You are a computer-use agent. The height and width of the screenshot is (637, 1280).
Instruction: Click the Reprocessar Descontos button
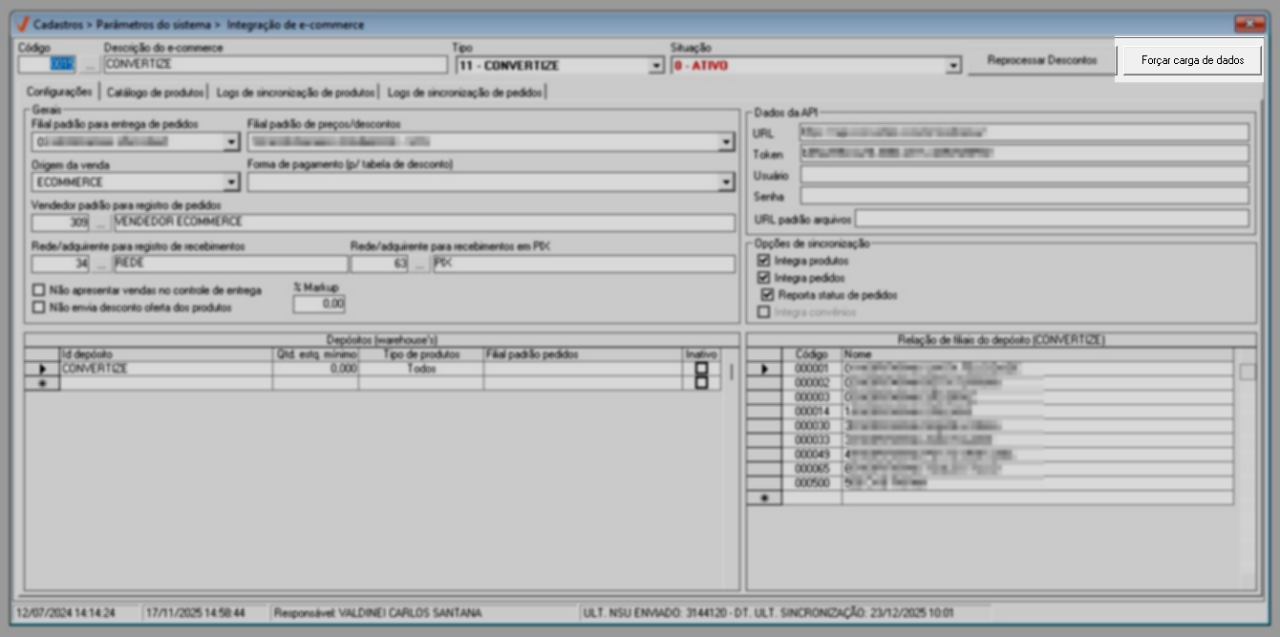point(1041,60)
